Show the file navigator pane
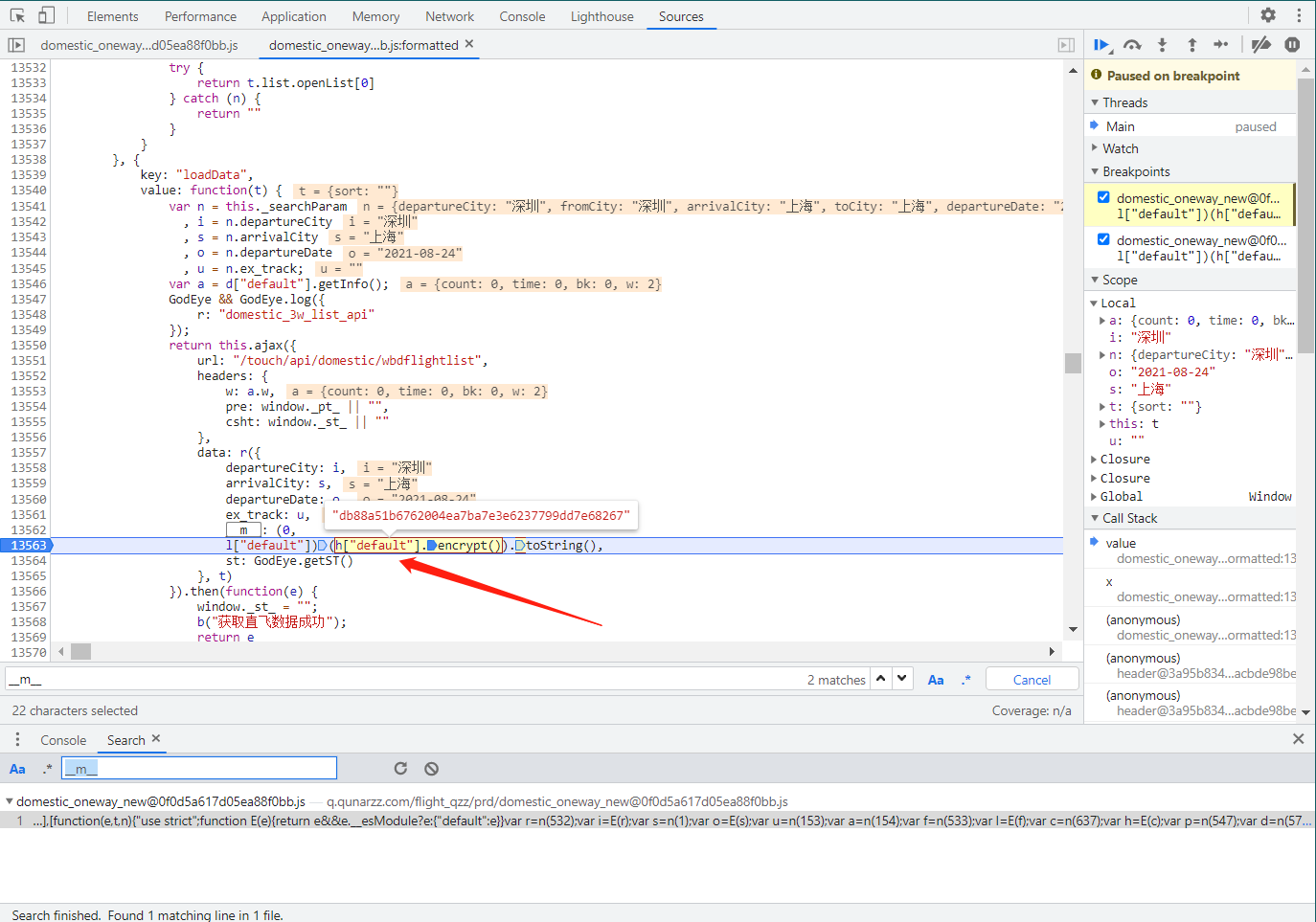This screenshot has height=922, width=1316. (16, 45)
